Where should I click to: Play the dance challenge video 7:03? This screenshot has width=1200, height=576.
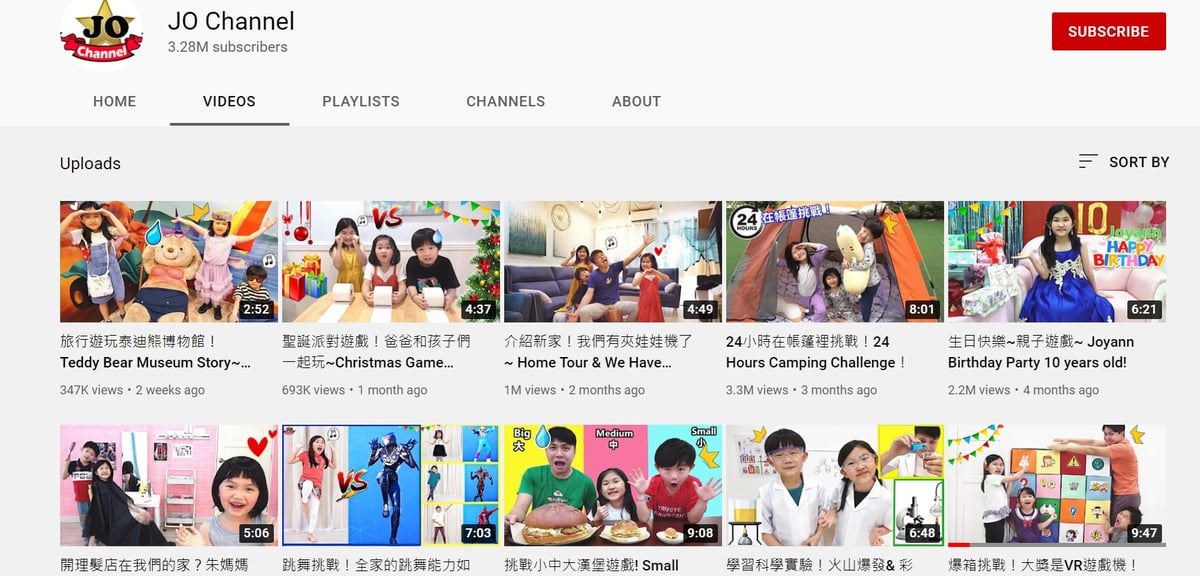point(391,485)
